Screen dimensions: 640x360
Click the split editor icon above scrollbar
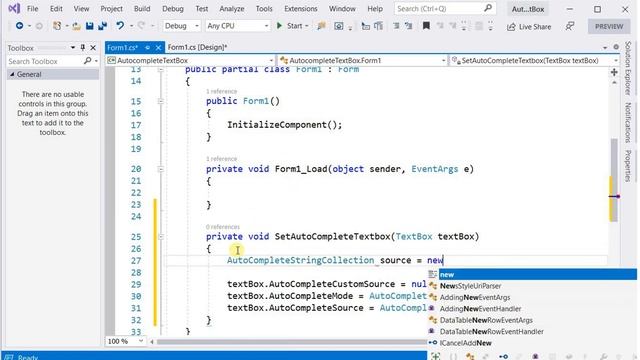[614, 72]
